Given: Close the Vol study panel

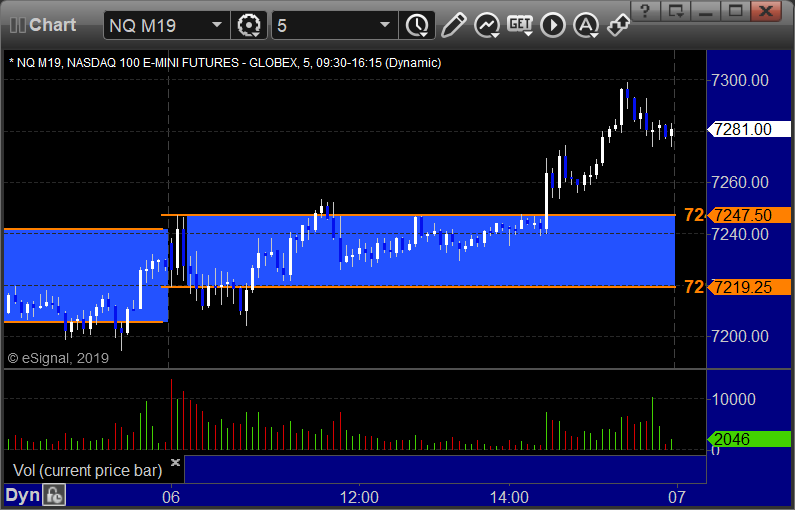Looking at the screenshot, I should click(x=175, y=462).
